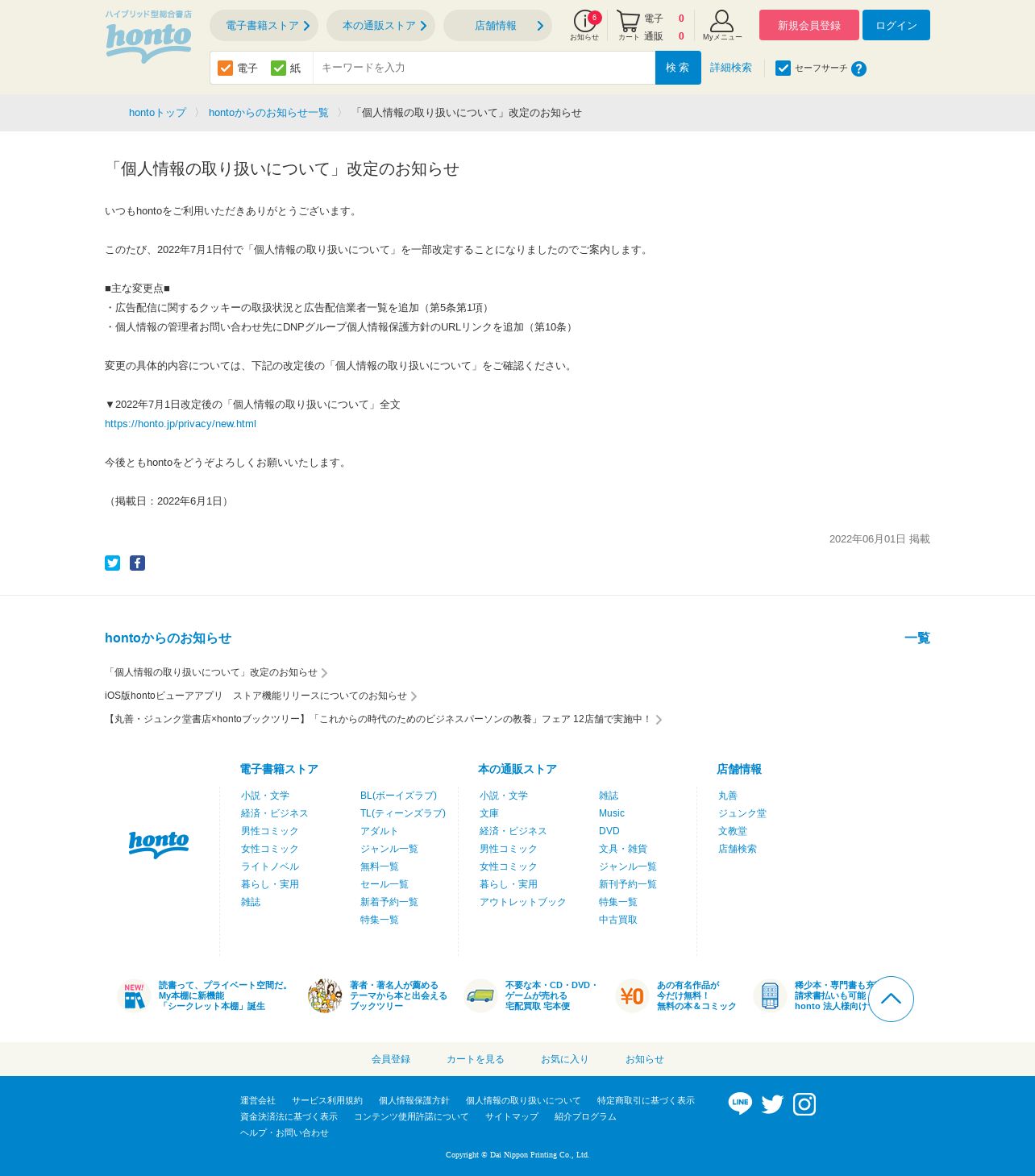Viewport: 1035px width, 1176px height.
Task: Open the shopping cart icon
Action: coord(628,25)
